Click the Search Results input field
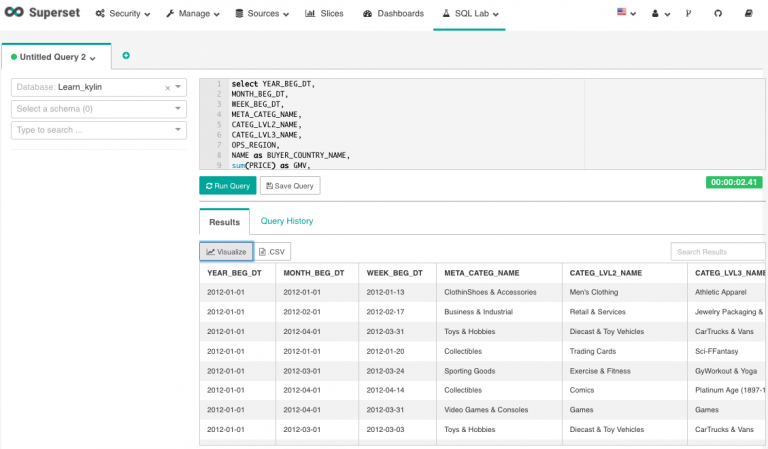 717,252
